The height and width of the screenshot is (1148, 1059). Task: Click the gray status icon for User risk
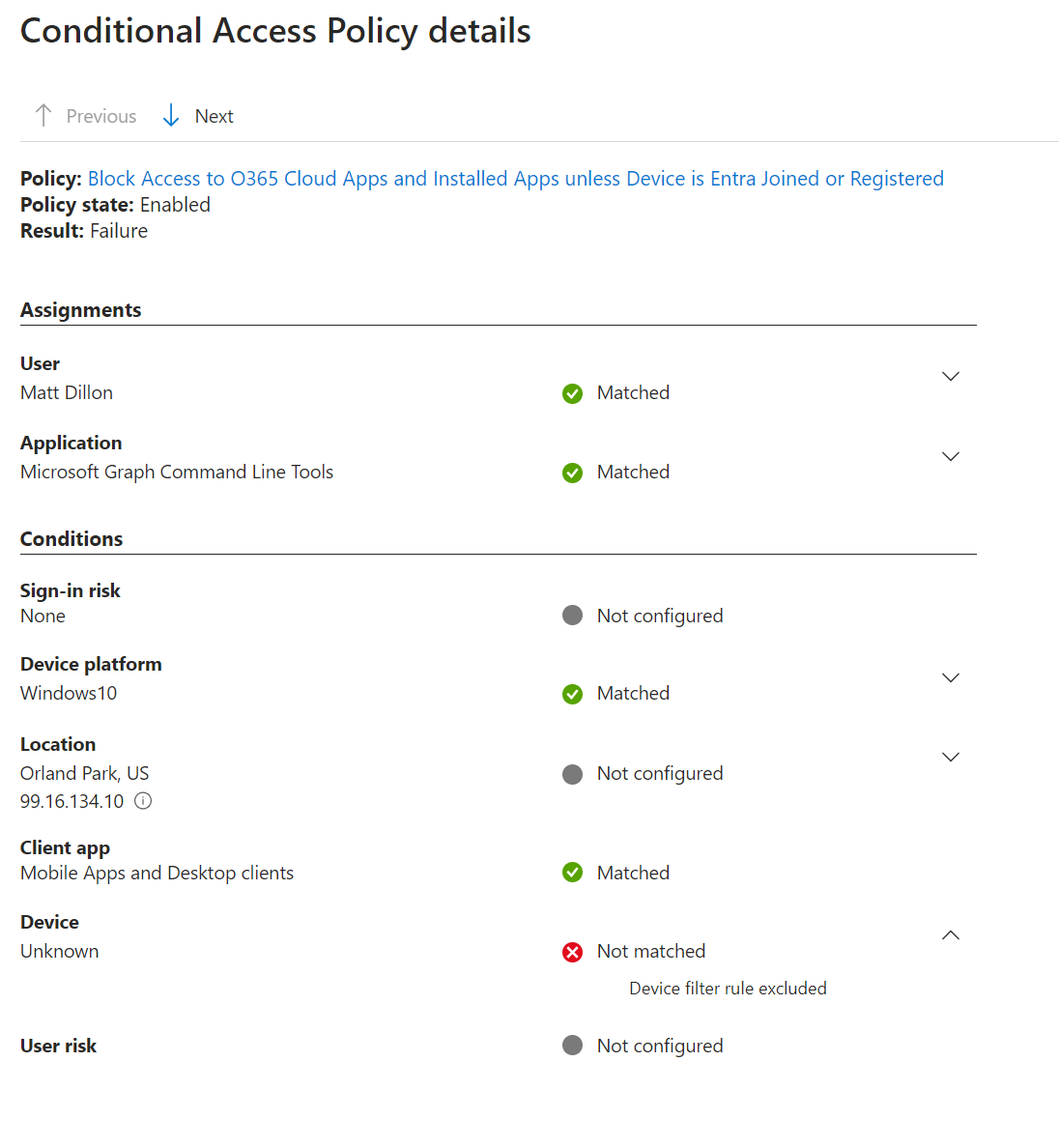coord(573,1046)
